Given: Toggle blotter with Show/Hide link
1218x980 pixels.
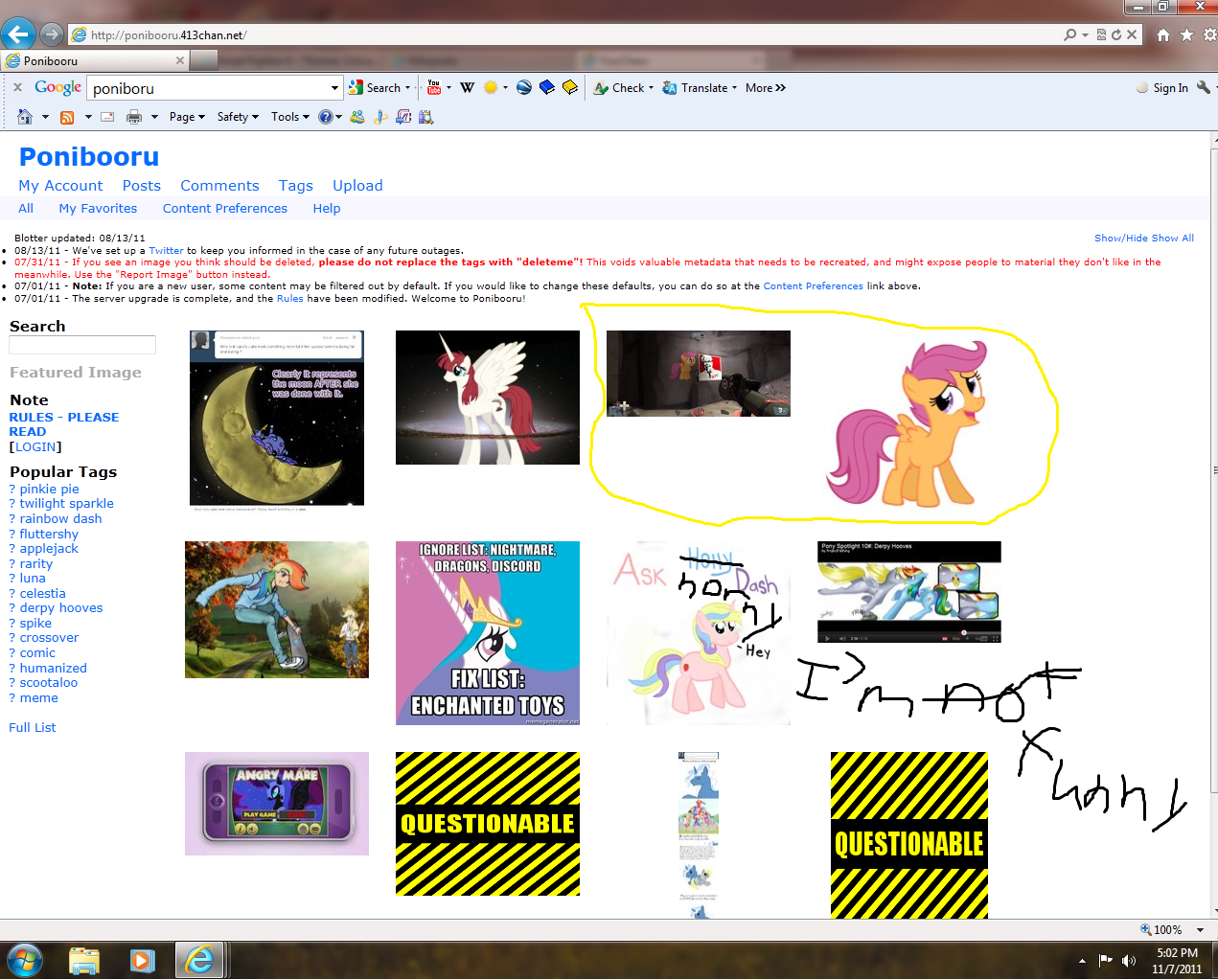Looking at the screenshot, I should [1122, 239].
